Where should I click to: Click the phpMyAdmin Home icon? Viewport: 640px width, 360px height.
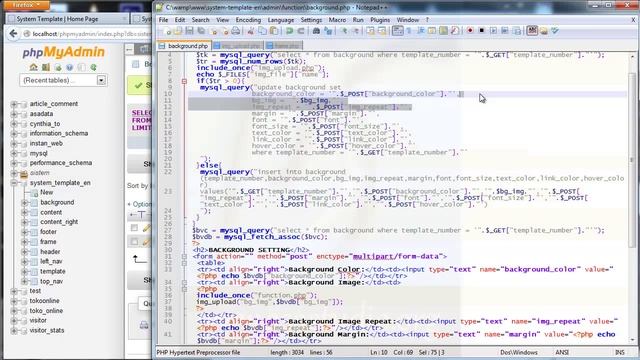pyautogui.click(x=33, y=67)
